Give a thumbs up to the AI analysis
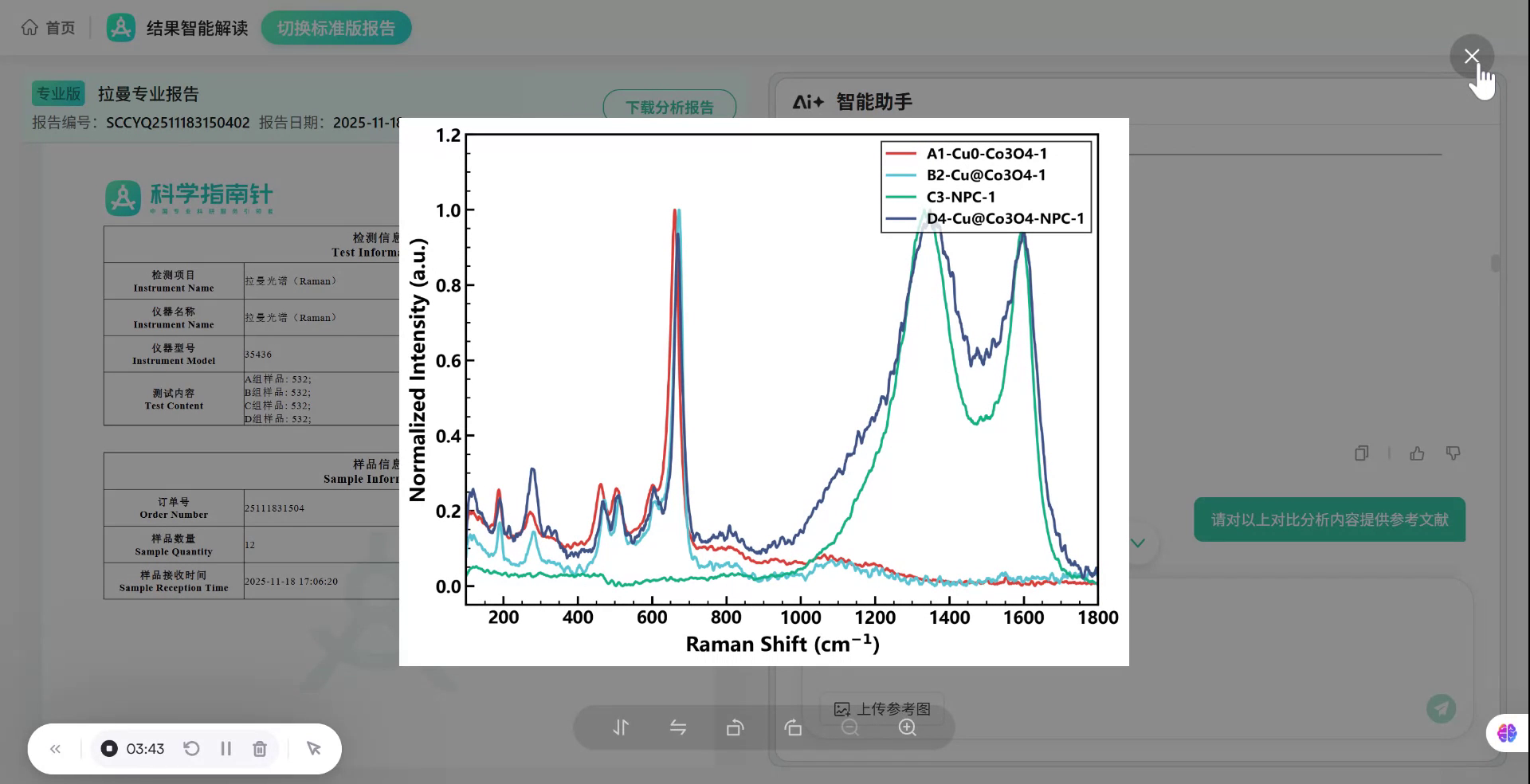This screenshot has height=784, width=1530. pyautogui.click(x=1418, y=453)
